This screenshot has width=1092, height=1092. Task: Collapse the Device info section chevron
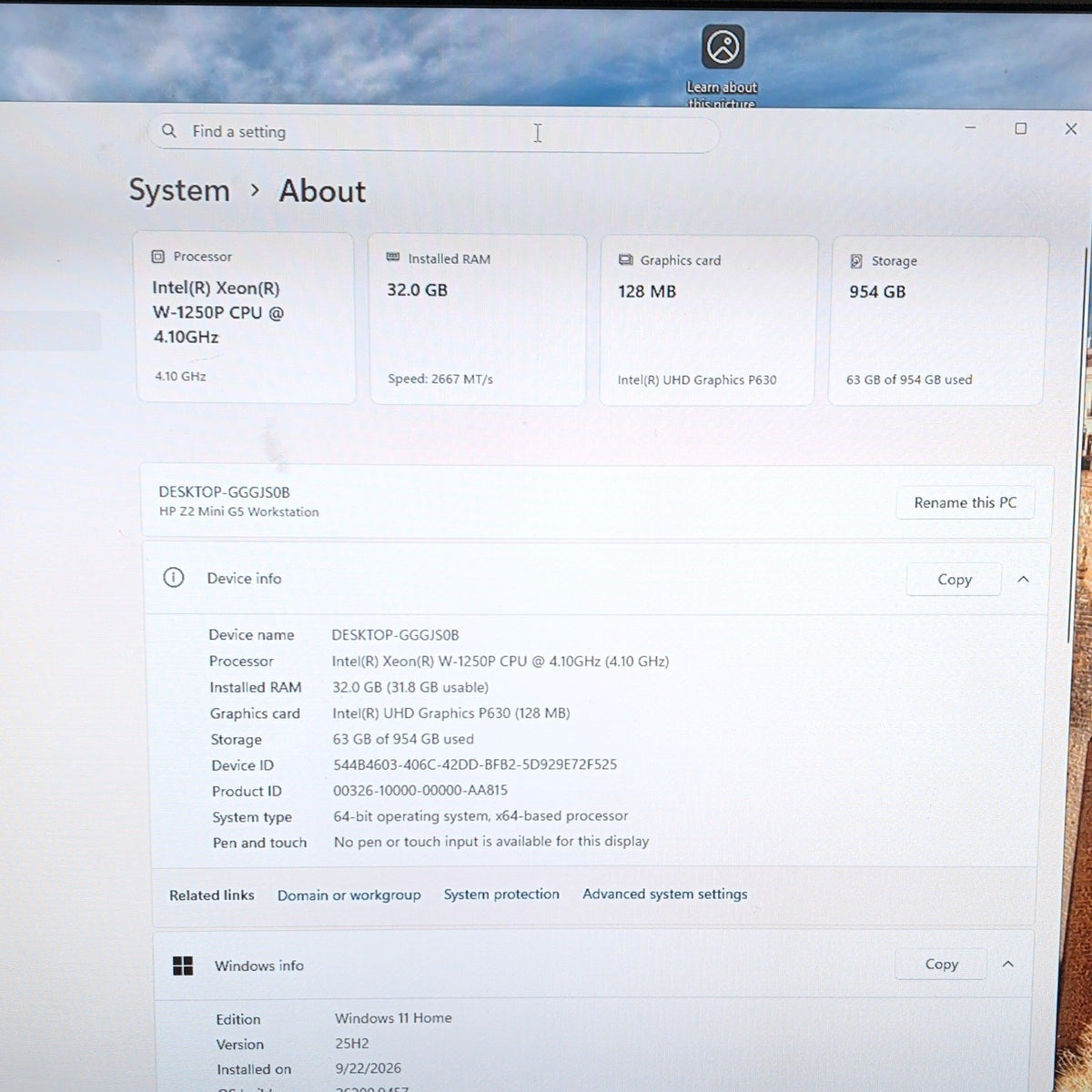(x=1023, y=580)
